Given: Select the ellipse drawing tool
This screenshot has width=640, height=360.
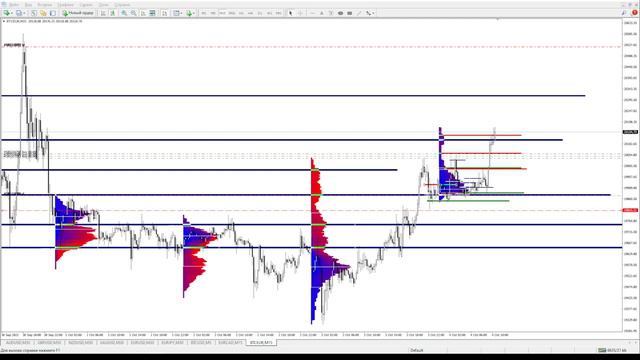Looking at the screenshot, I should point(340,13).
